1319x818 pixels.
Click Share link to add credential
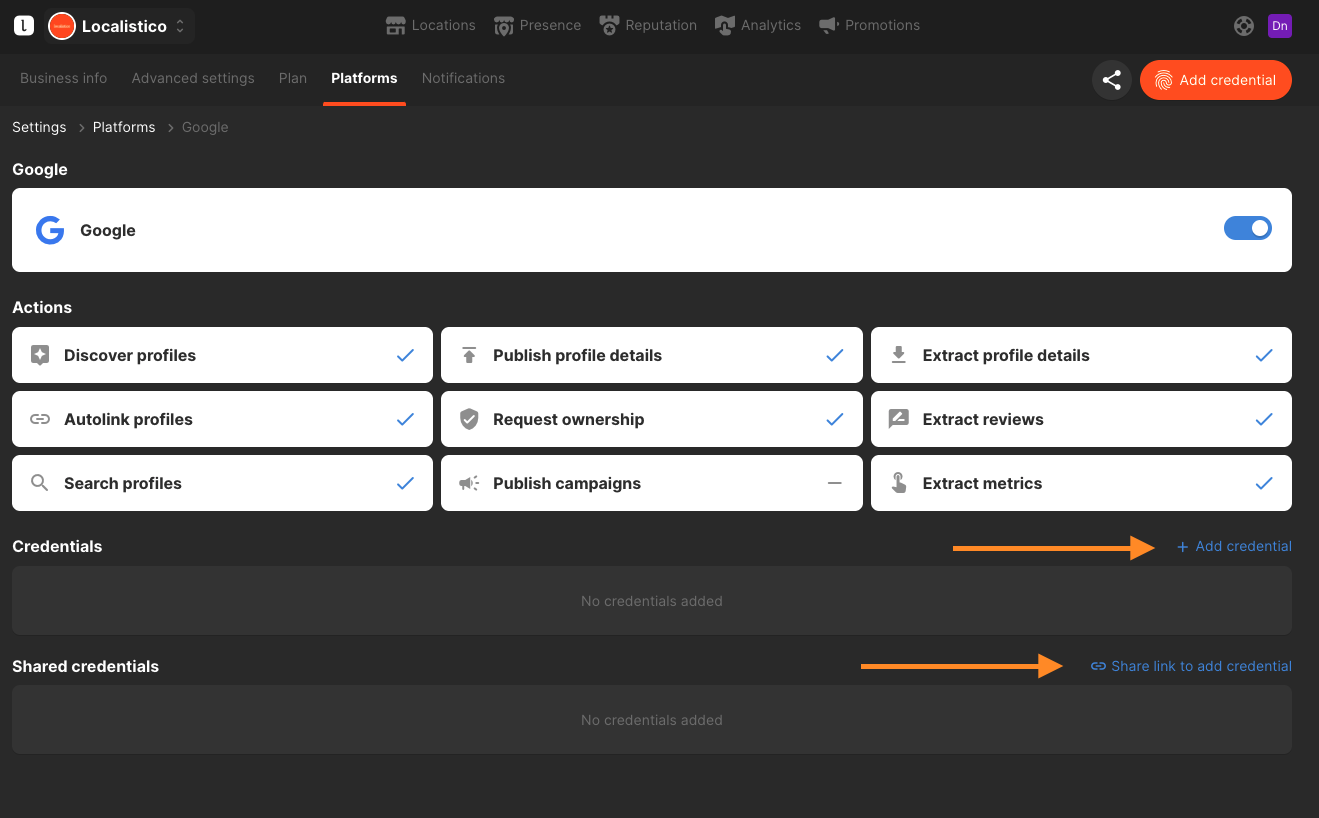1191,666
